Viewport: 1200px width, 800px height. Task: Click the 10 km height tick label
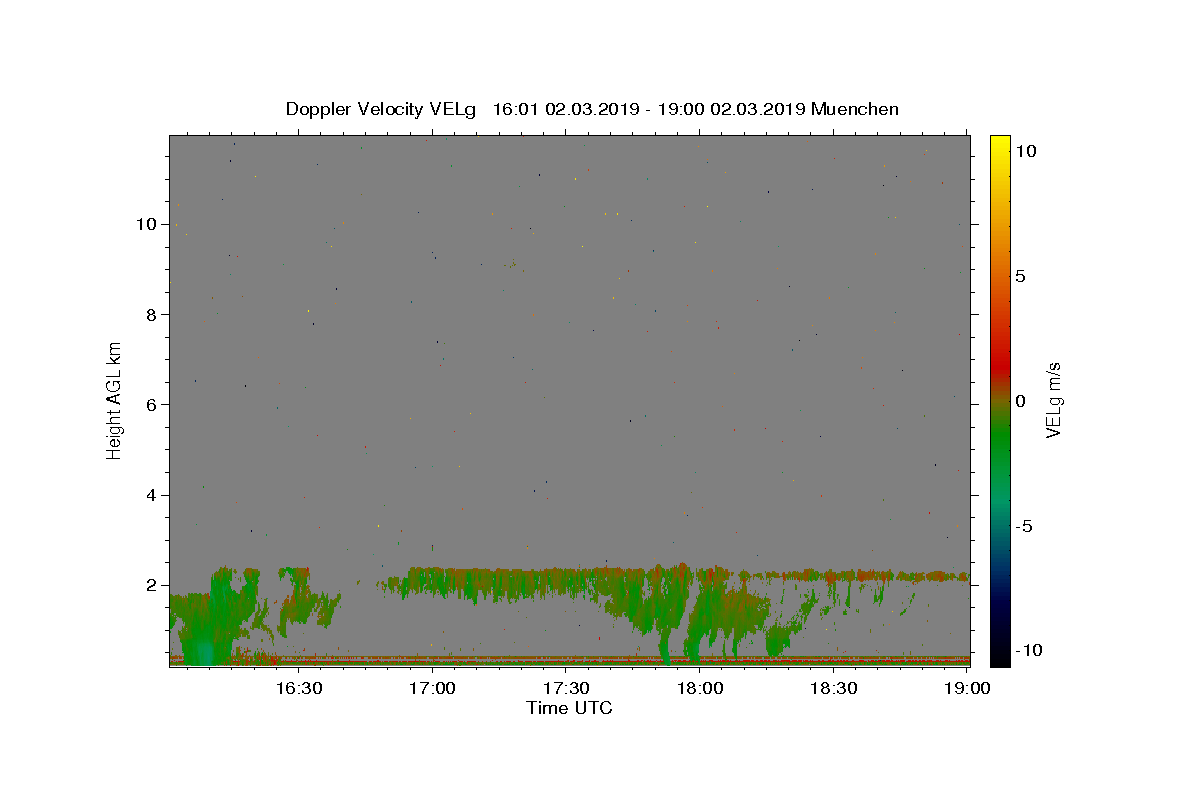click(147, 224)
